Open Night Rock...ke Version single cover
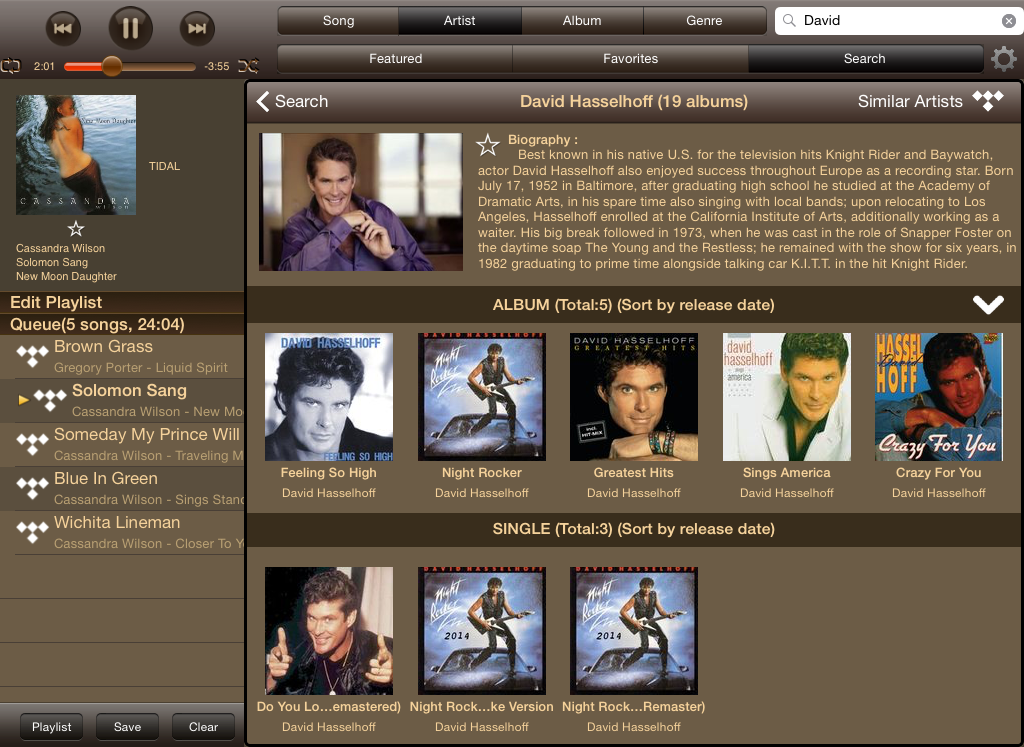 [x=482, y=631]
